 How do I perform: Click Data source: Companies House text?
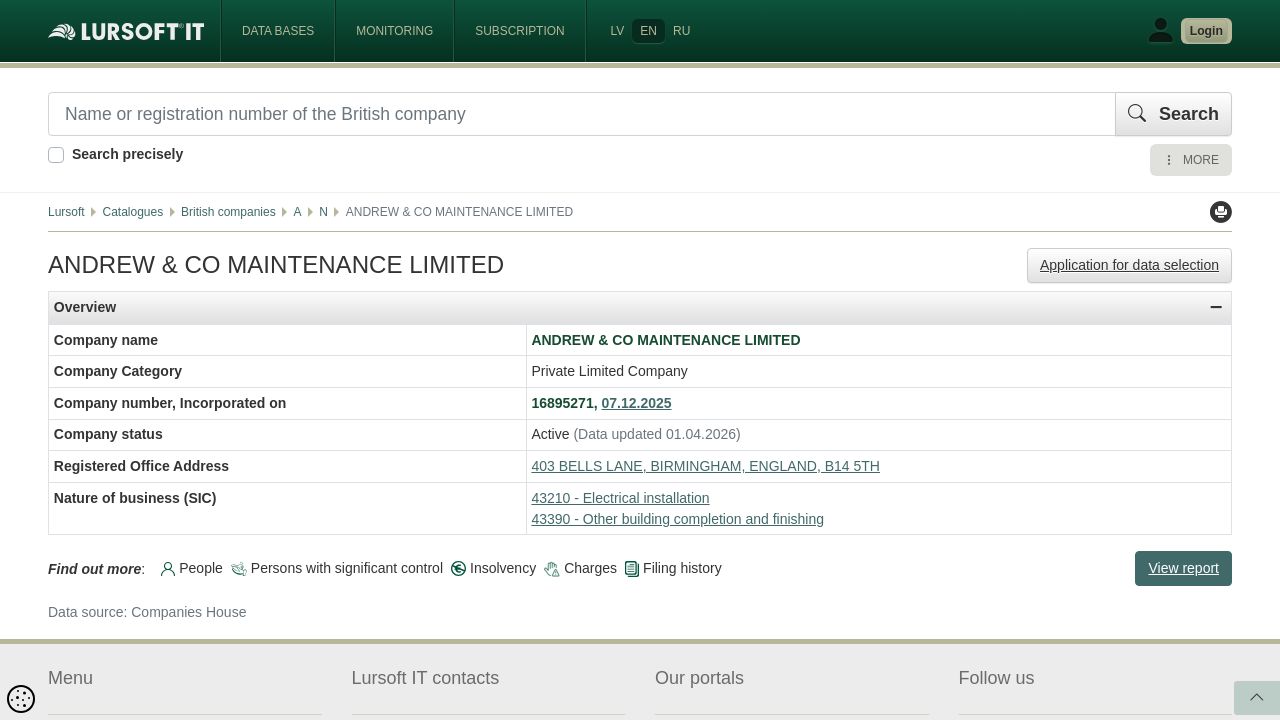pos(147,612)
